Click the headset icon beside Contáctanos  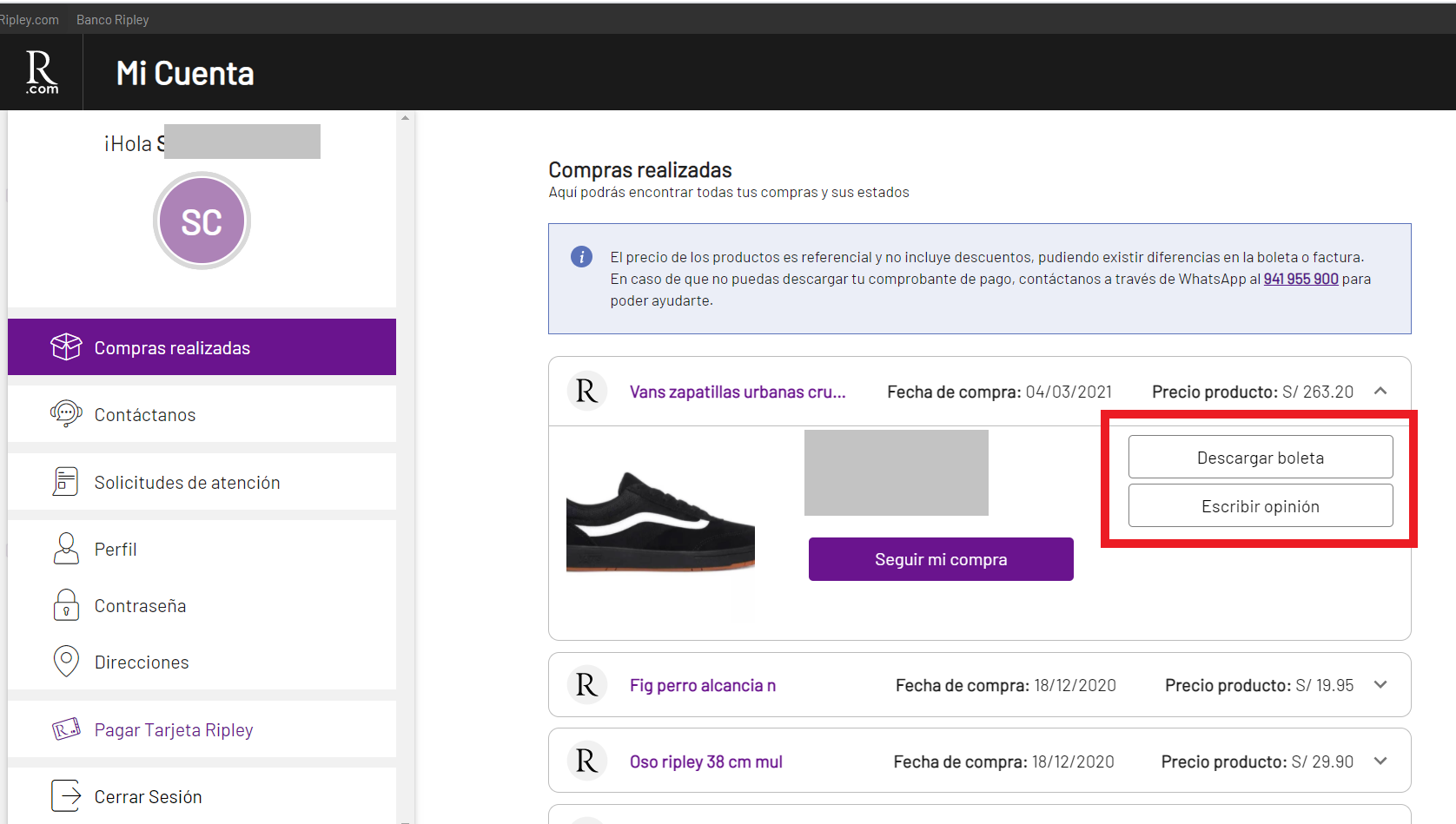(66, 413)
